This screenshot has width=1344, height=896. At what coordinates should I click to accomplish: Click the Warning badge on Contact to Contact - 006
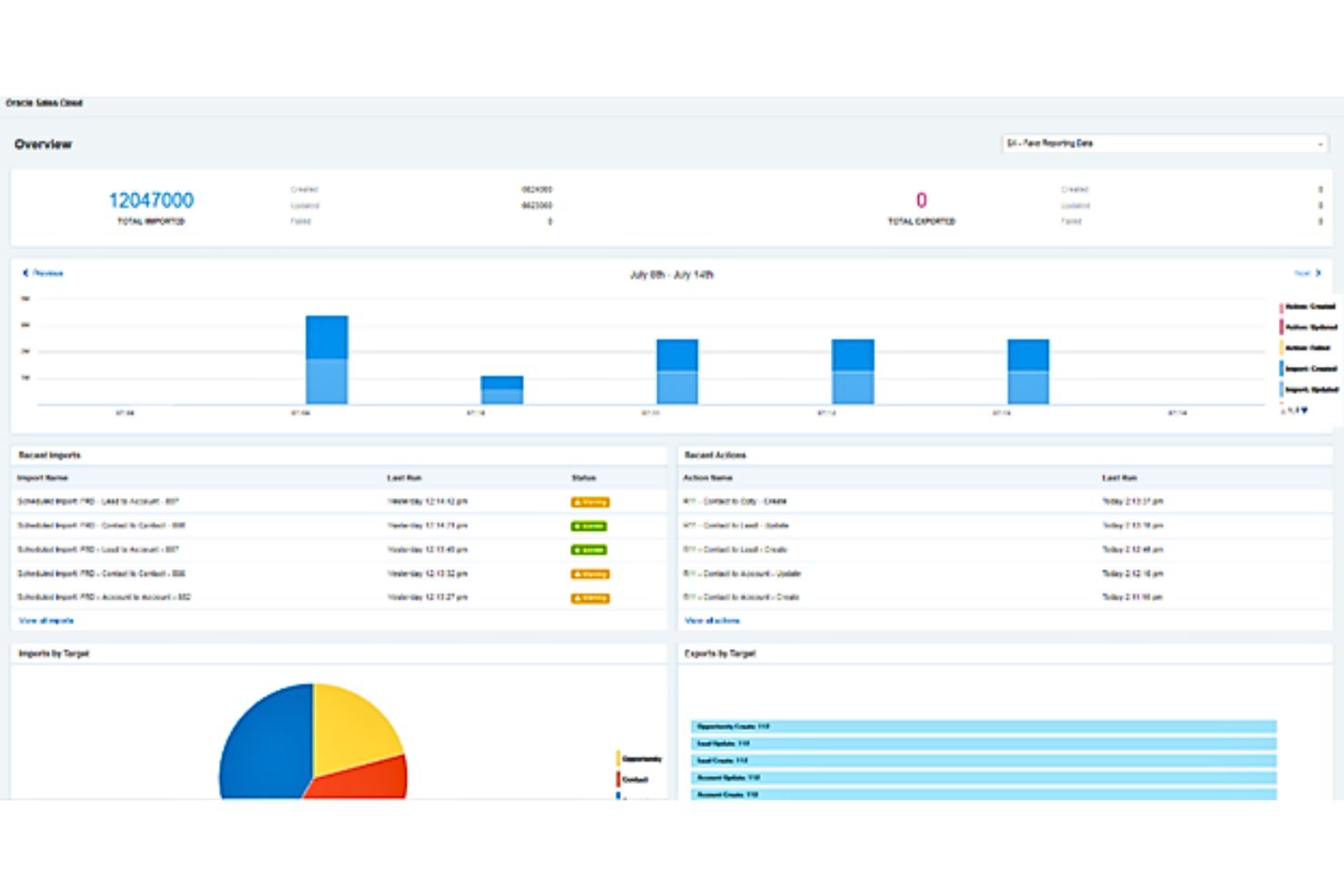pyautogui.click(x=590, y=574)
